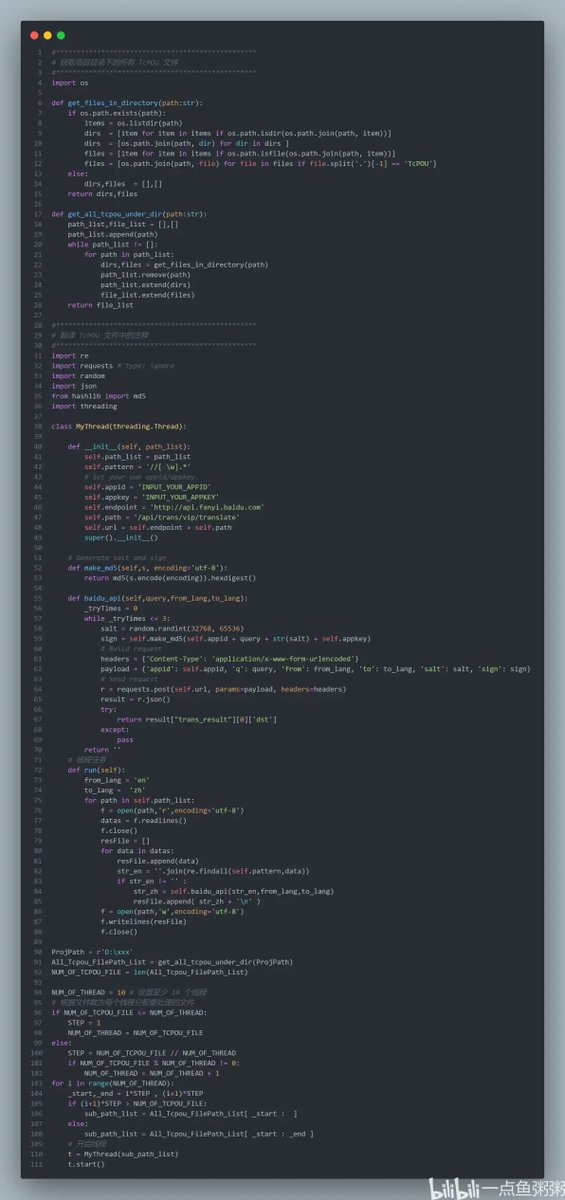This screenshot has height=1200, width=565.
Task: Click 't = MyThread(sub_path_list)' line
Action: [123, 1156]
